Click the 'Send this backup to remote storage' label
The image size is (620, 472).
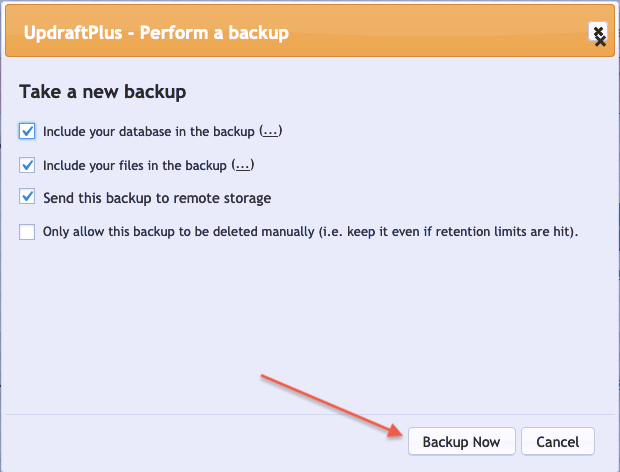point(157,198)
